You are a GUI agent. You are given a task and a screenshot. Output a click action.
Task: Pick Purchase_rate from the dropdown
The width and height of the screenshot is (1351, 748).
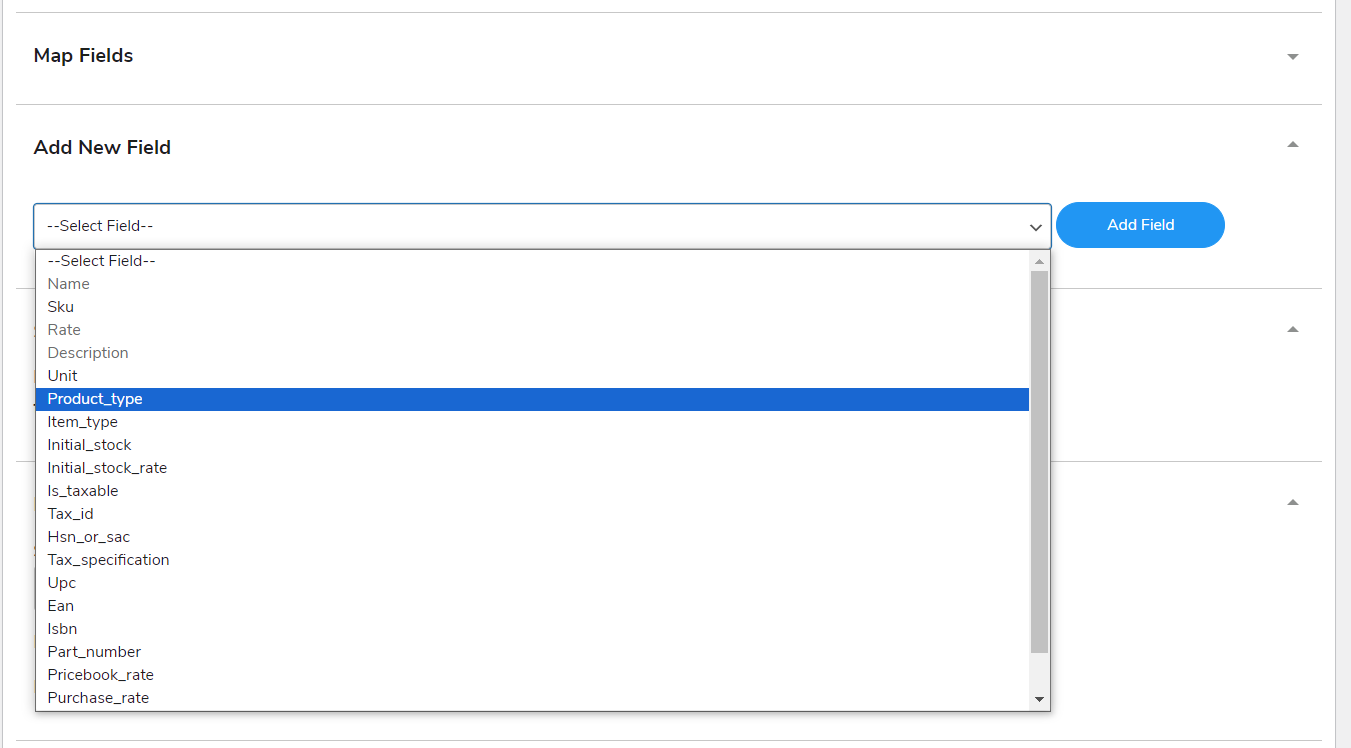98,697
